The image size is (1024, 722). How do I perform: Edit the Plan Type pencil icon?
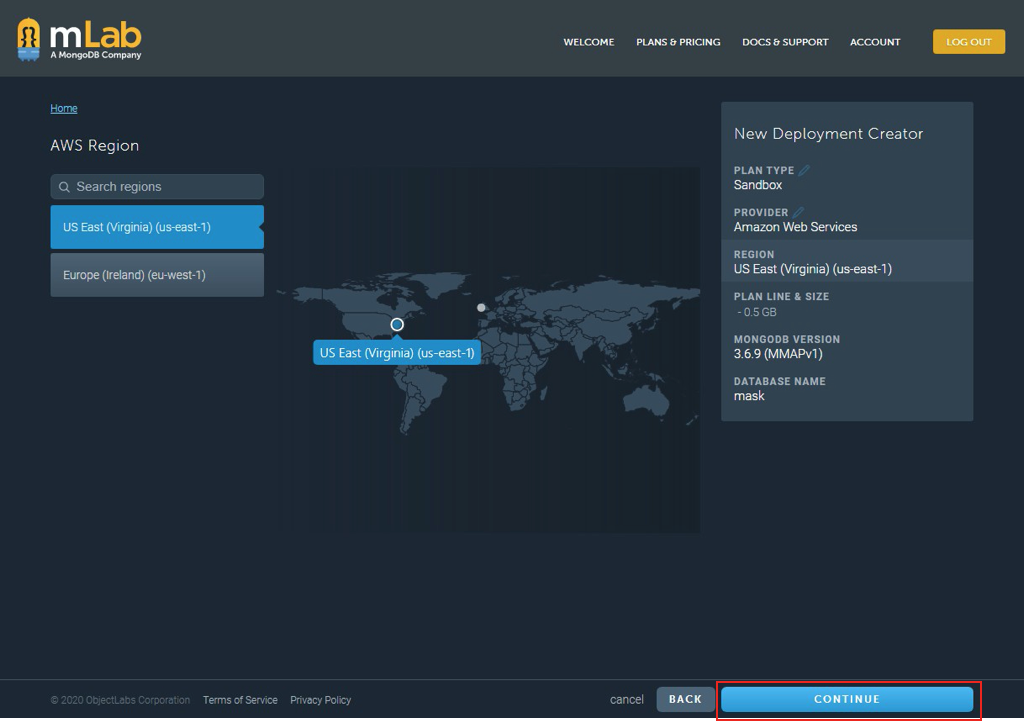click(x=805, y=170)
